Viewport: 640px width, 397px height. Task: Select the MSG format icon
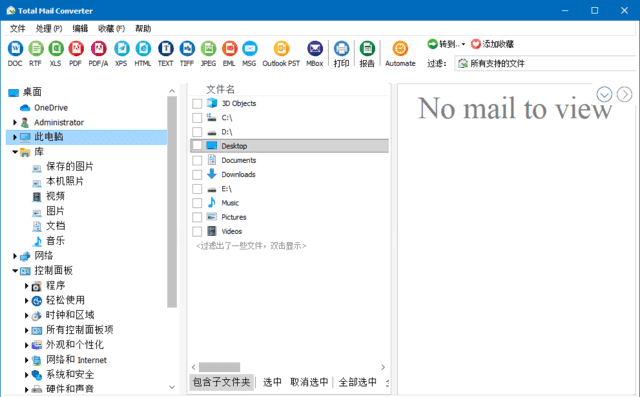pyautogui.click(x=249, y=49)
